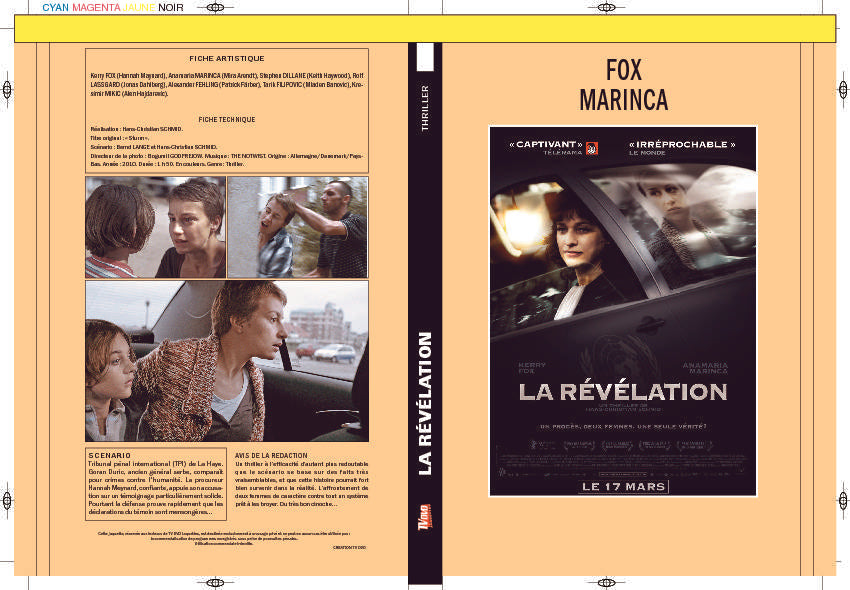This screenshot has width=850, height=590.
Task: Click the TVDVD logo on the spine
Action: coord(425,517)
